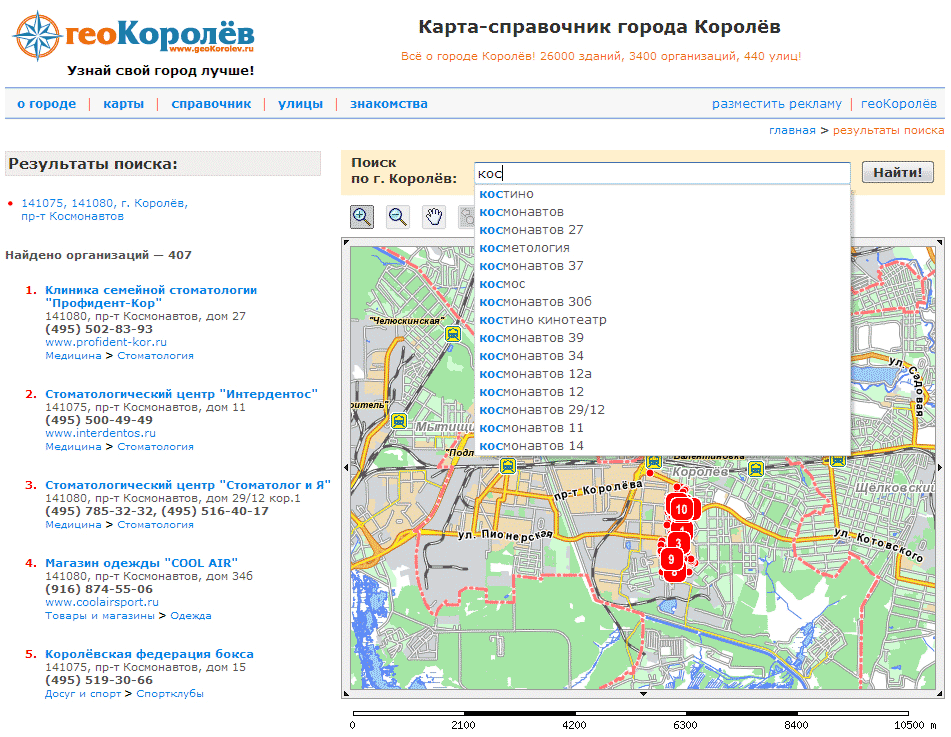Click red map marker number 3
951x737 pixels.
coord(678,542)
